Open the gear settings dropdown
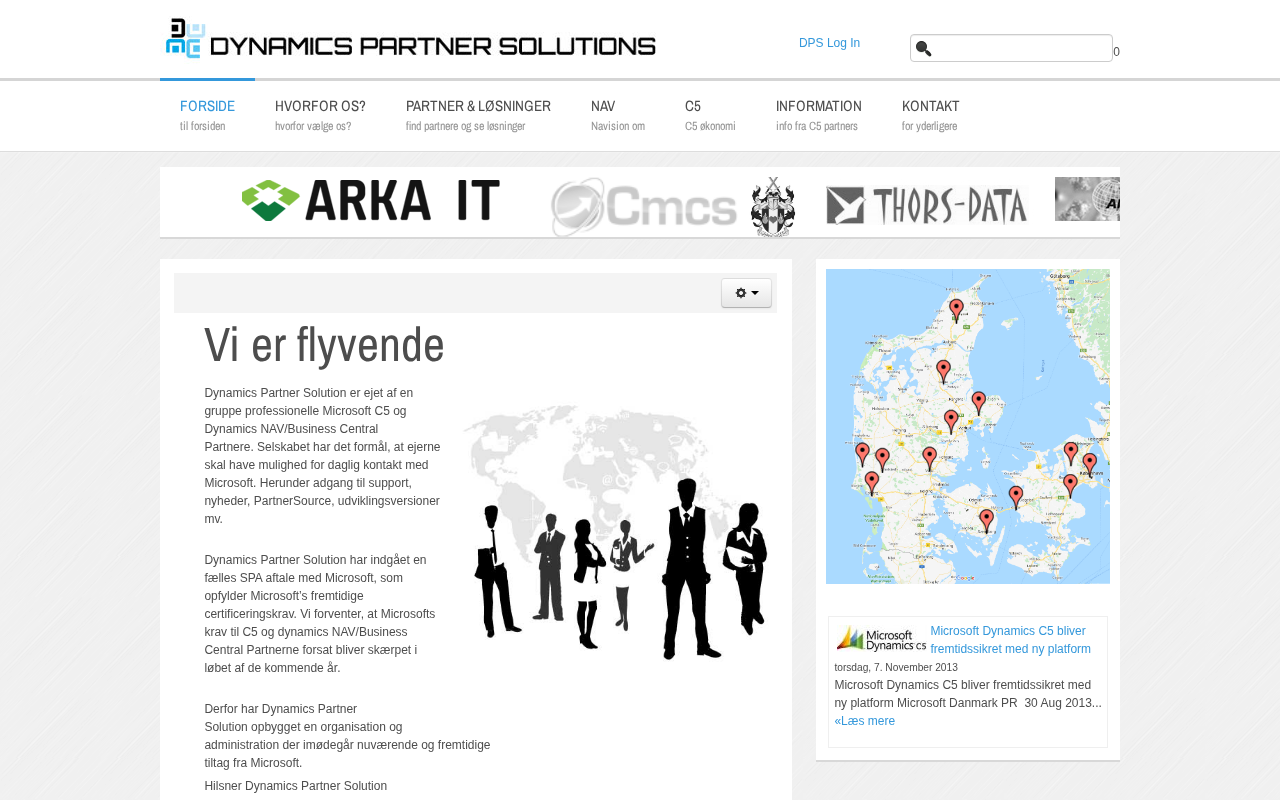Viewport: 1280px width, 800px height. point(746,293)
